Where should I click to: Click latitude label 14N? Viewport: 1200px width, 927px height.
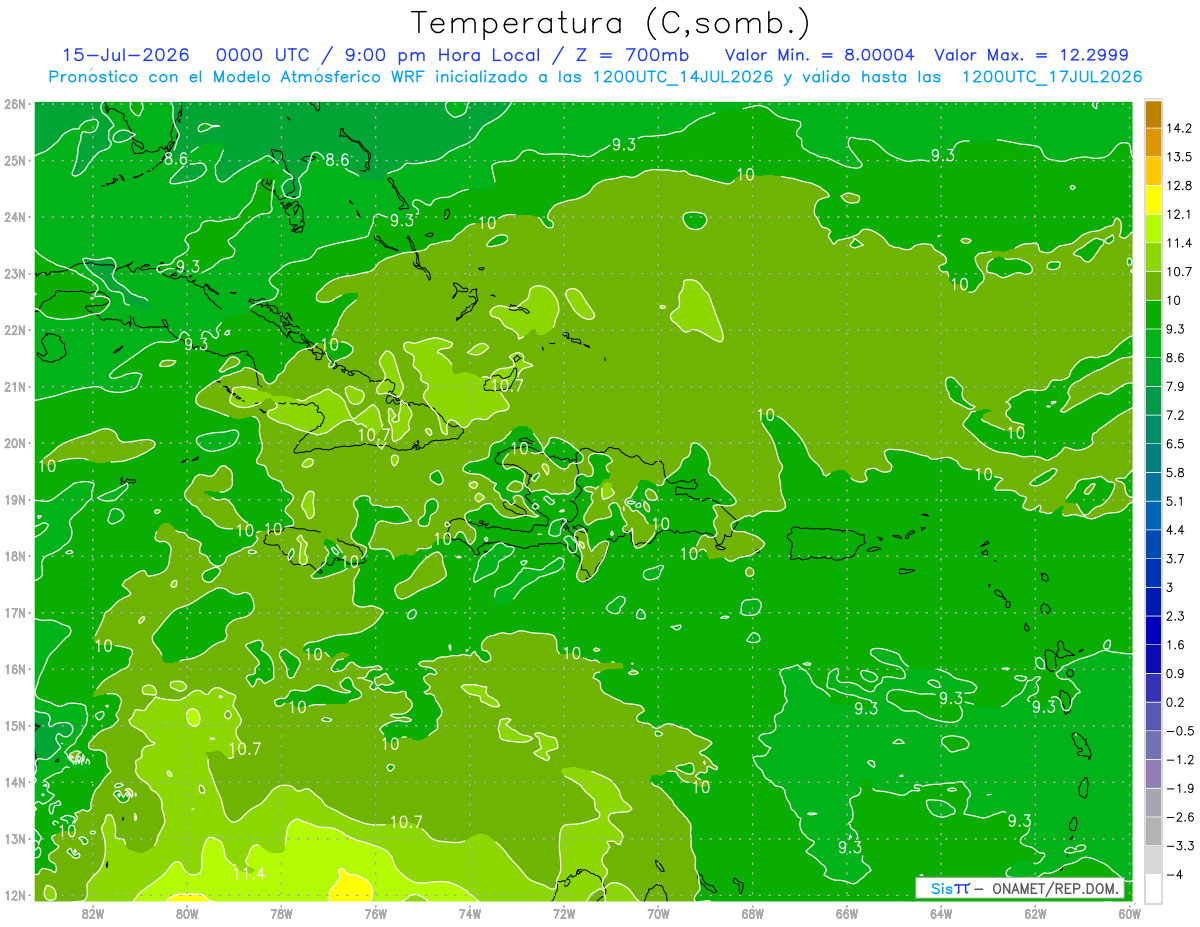[15, 782]
